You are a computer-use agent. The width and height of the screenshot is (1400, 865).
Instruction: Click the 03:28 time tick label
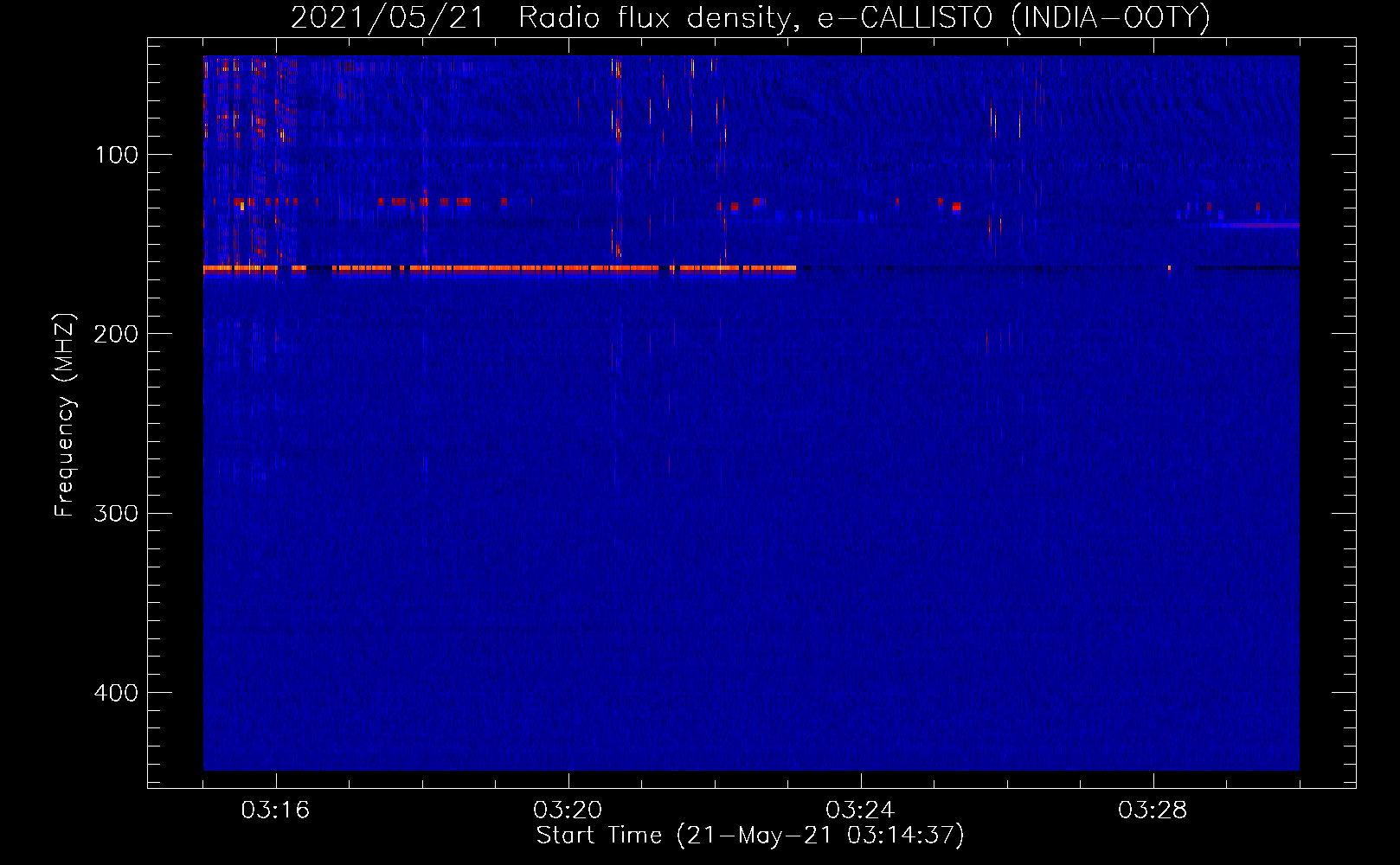click(x=1153, y=811)
